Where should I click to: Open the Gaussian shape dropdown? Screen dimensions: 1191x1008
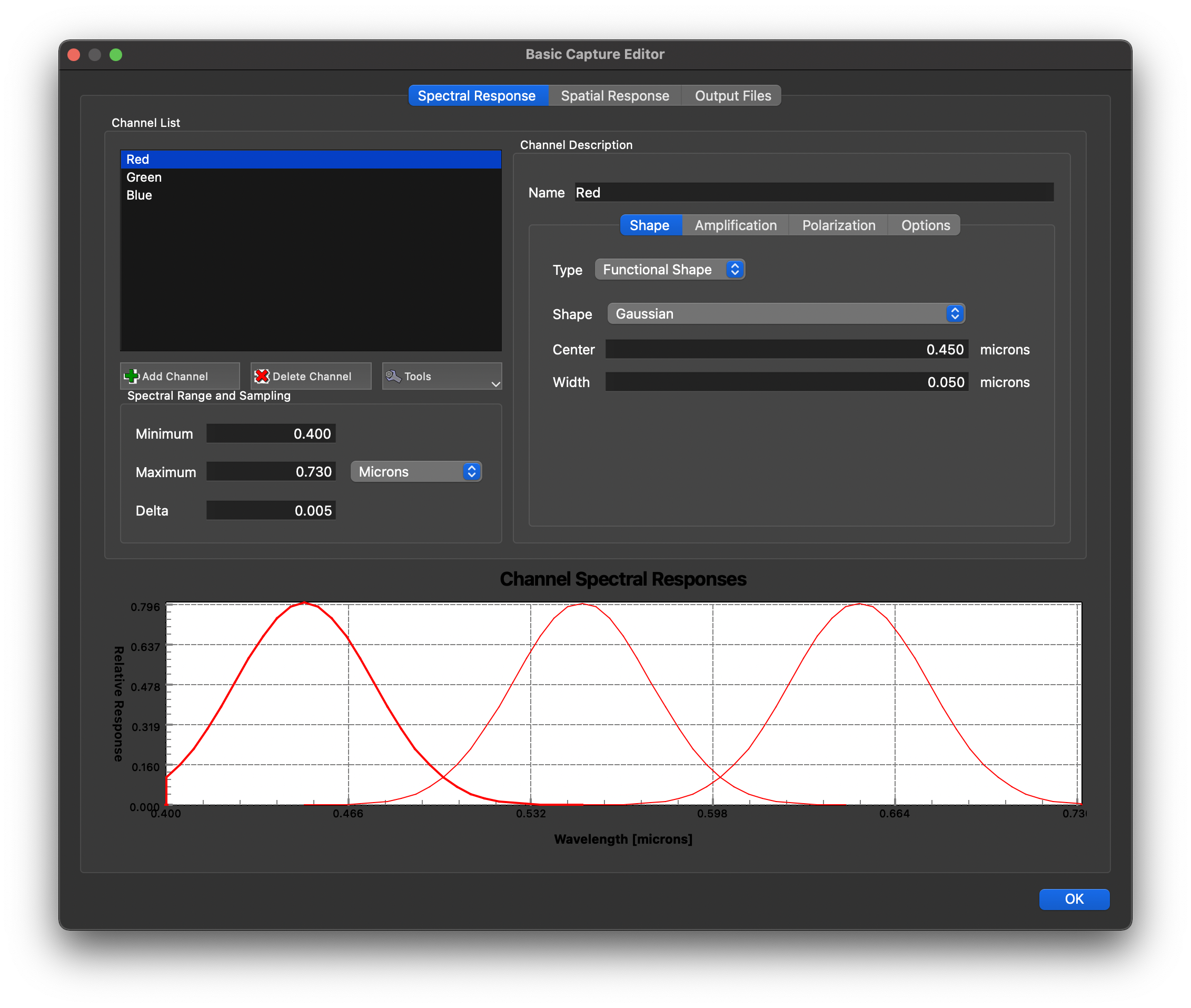(786, 314)
